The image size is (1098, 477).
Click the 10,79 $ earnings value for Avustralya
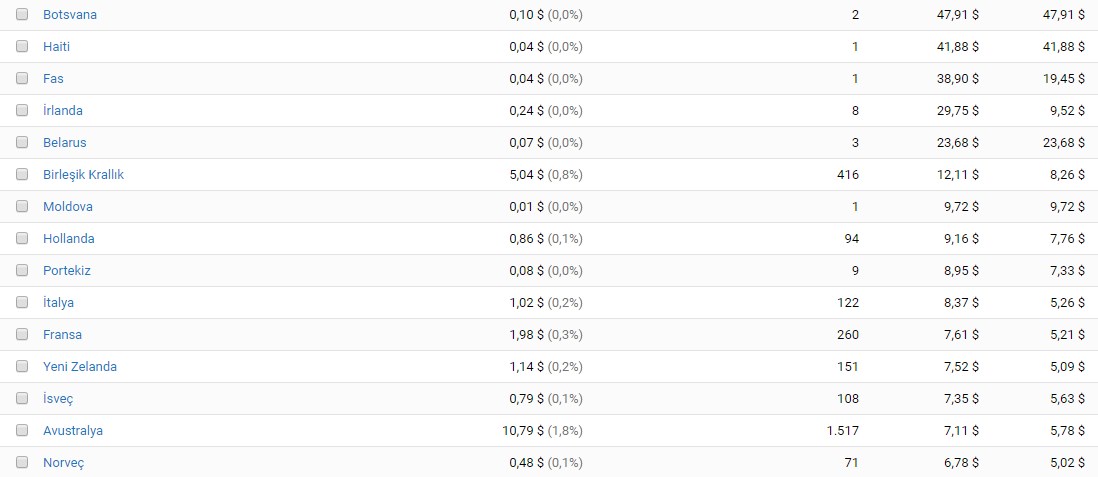pos(522,431)
